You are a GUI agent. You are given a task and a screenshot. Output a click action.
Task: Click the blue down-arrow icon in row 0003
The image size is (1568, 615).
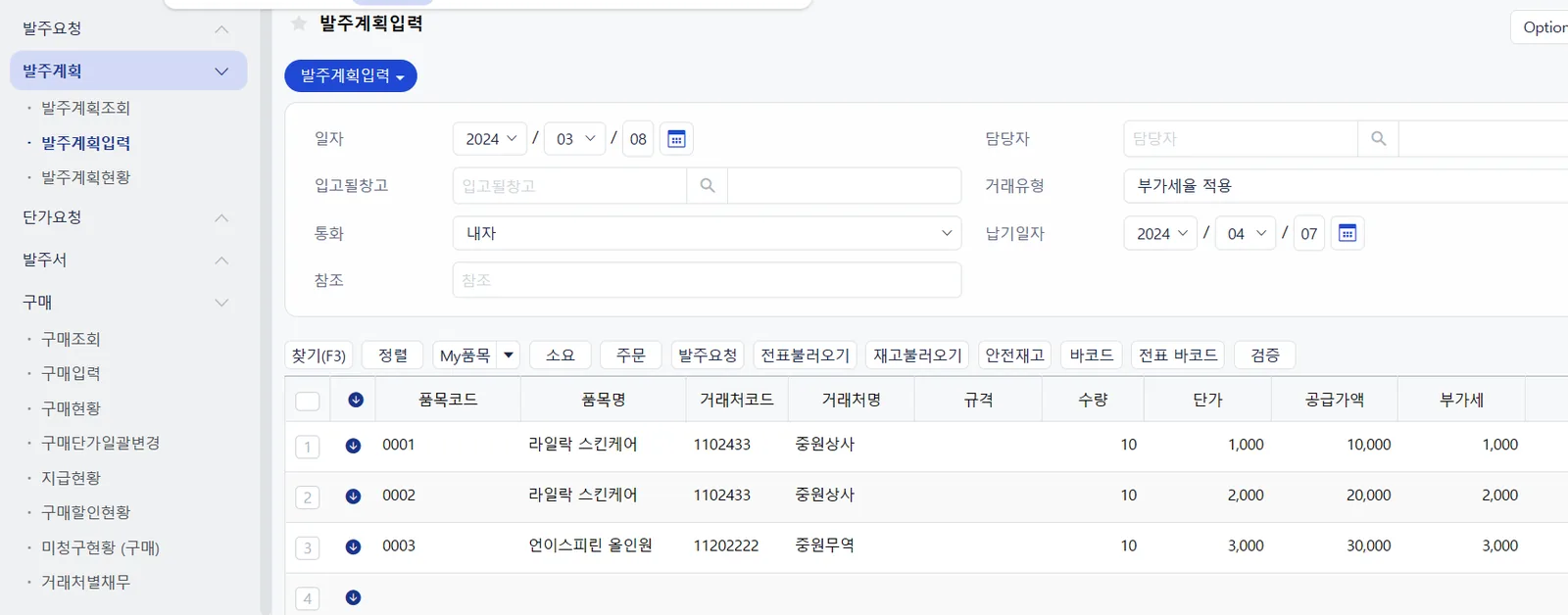point(354,546)
